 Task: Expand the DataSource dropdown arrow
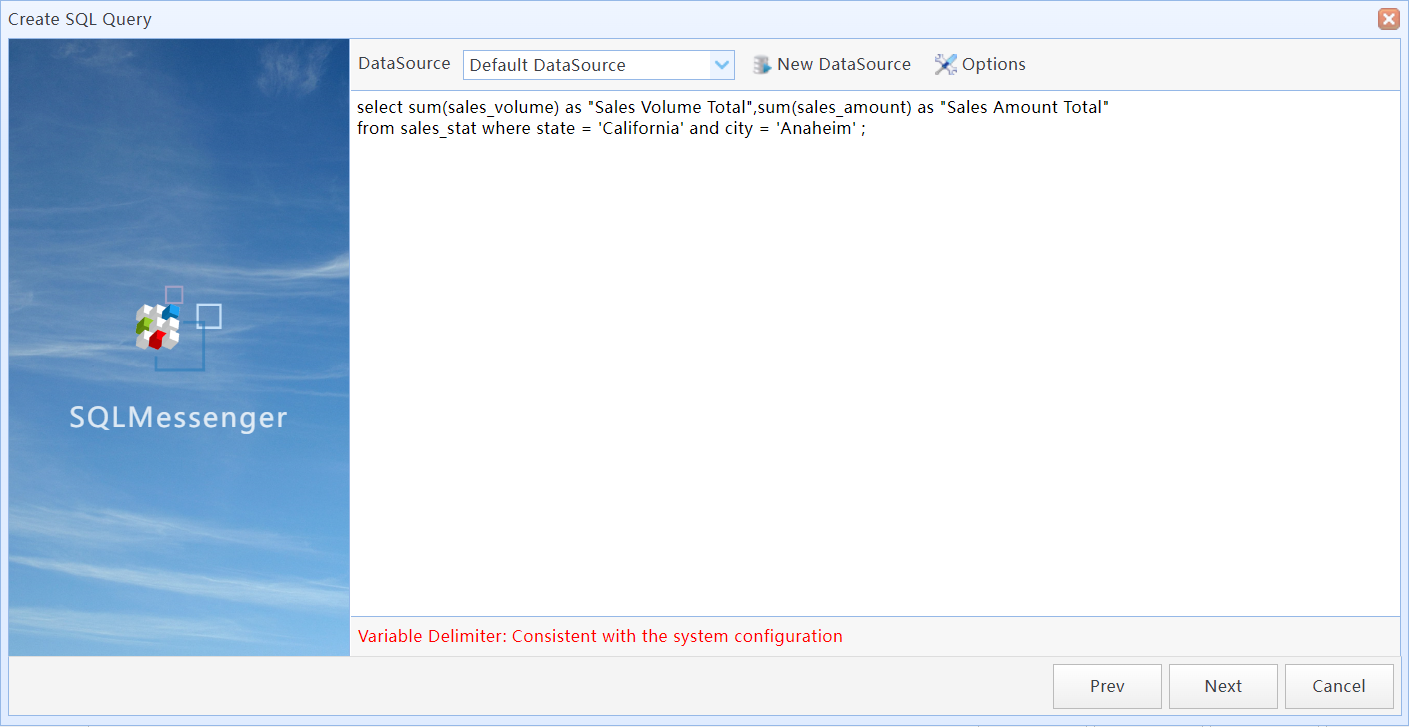(722, 65)
